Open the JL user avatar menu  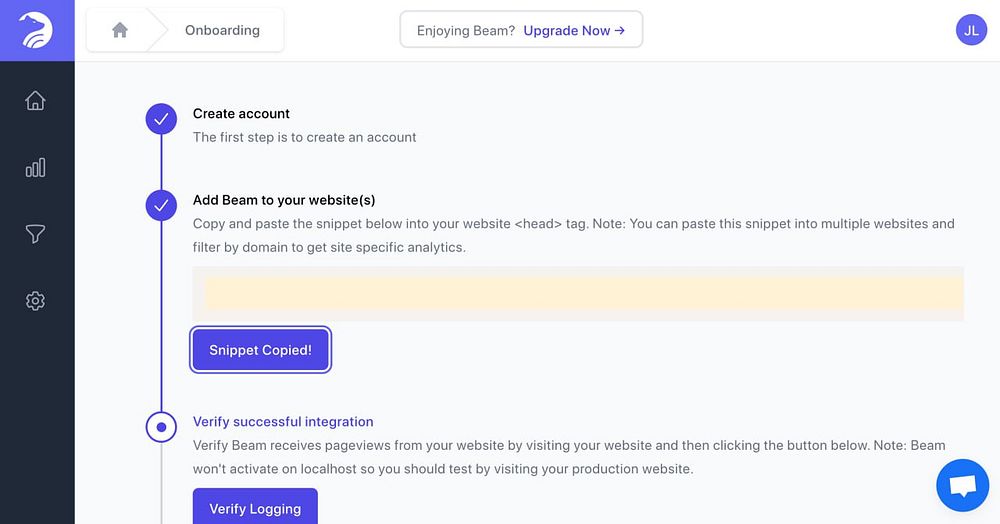(x=971, y=30)
